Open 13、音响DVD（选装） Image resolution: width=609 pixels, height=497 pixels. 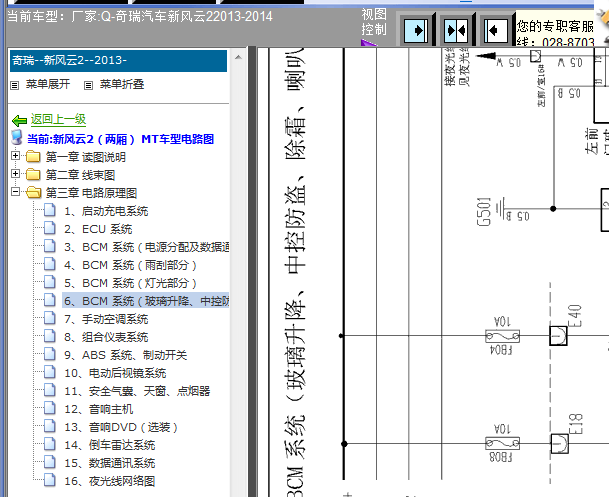(121, 427)
